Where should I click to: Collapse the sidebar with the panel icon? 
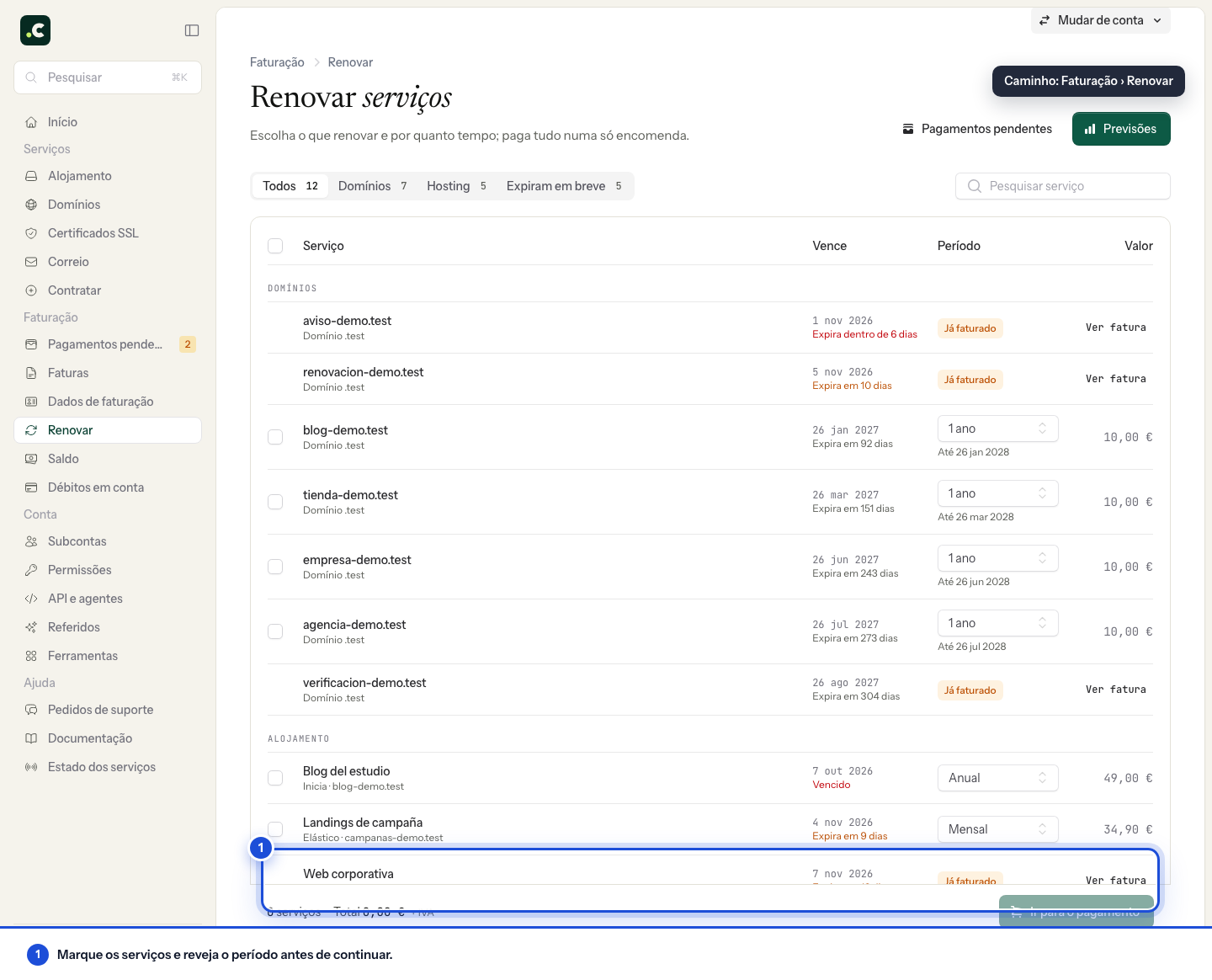(192, 30)
